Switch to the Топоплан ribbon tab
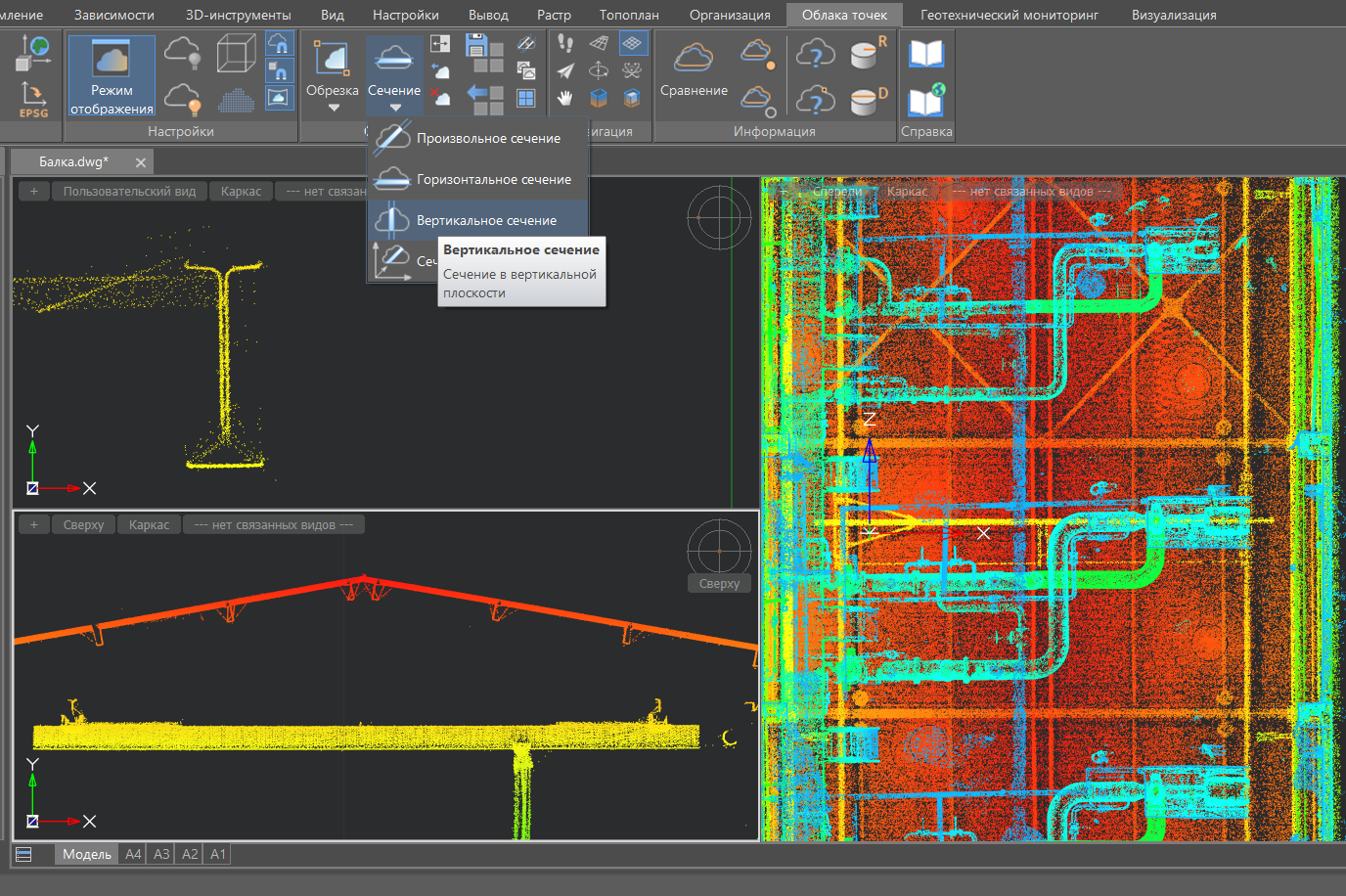The height and width of the screenshot is (896, 1346). 629,15
